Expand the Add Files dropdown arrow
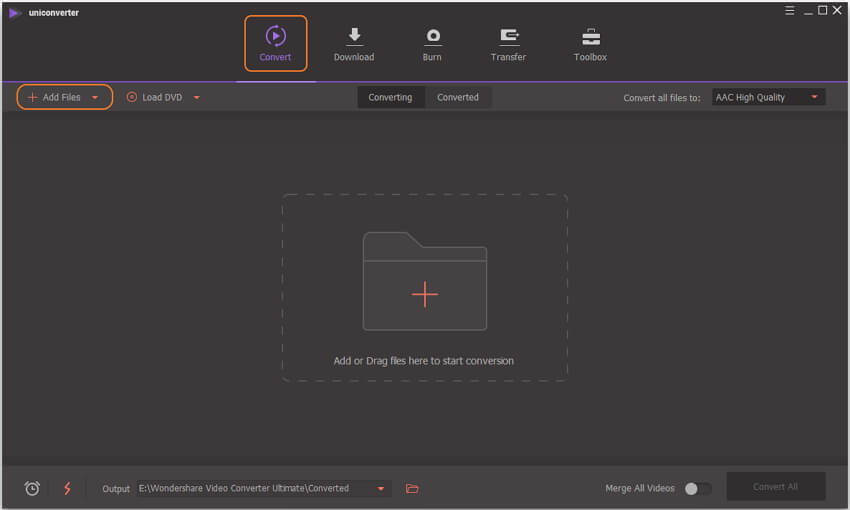Image resolution: width=850 pixels, height=510 pixels. pyautogui.click(x=95, y=98)
